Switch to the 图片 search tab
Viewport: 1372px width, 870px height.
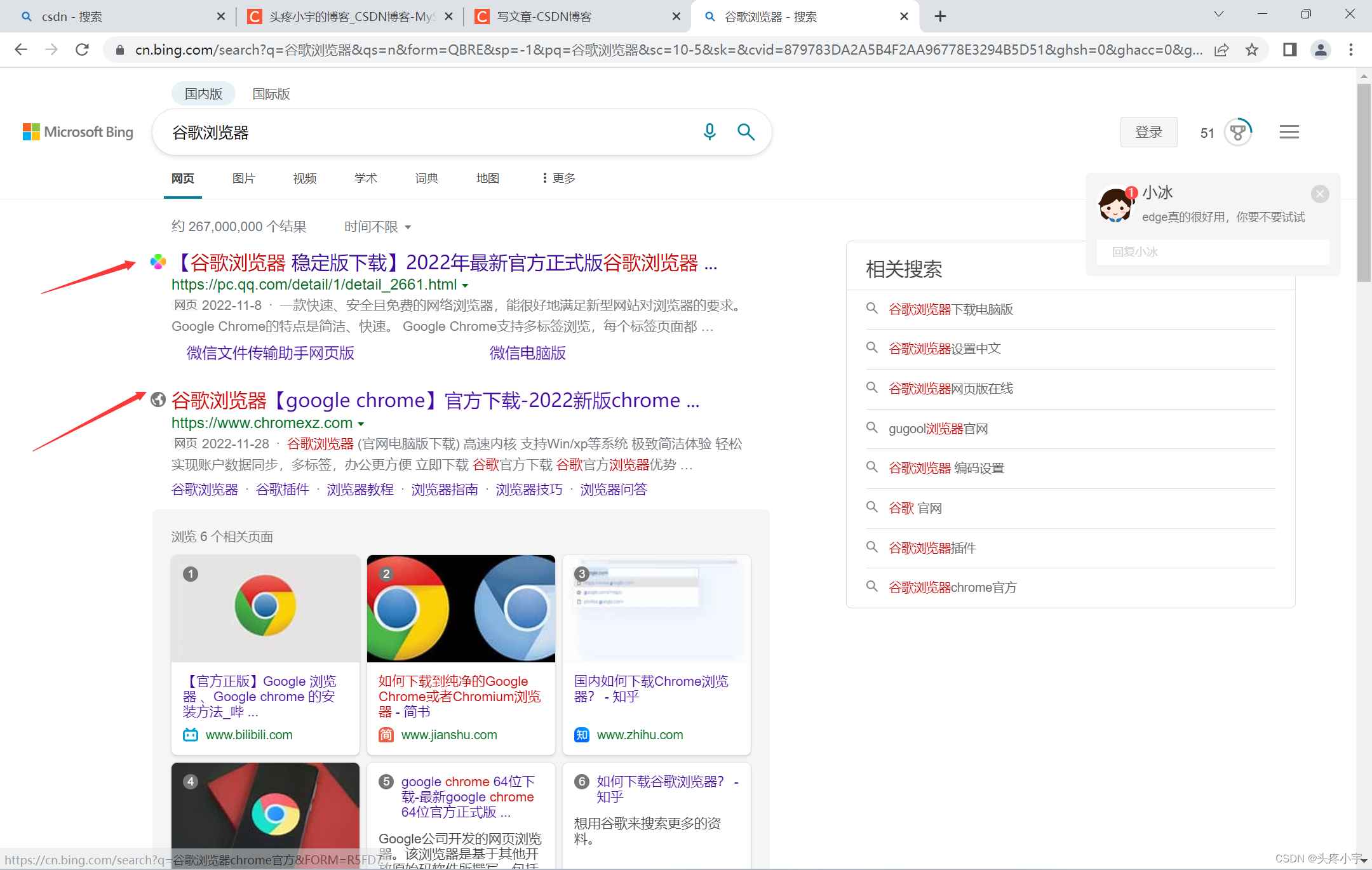244,178
